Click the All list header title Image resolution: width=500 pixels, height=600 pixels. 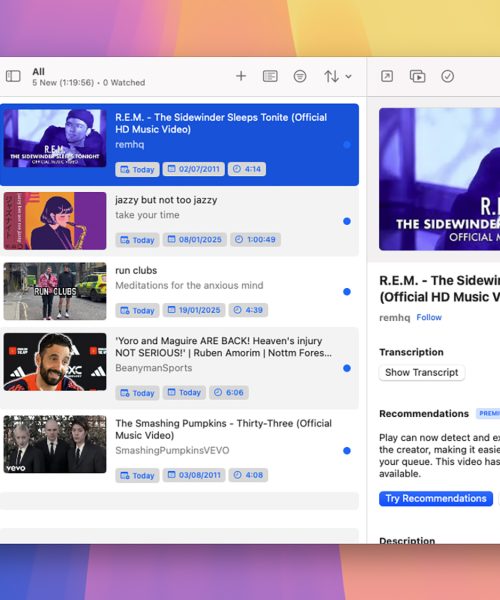pos(39,72)
